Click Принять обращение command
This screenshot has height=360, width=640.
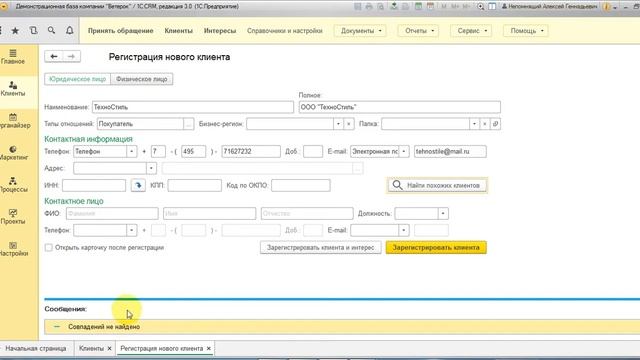[121, 31]
